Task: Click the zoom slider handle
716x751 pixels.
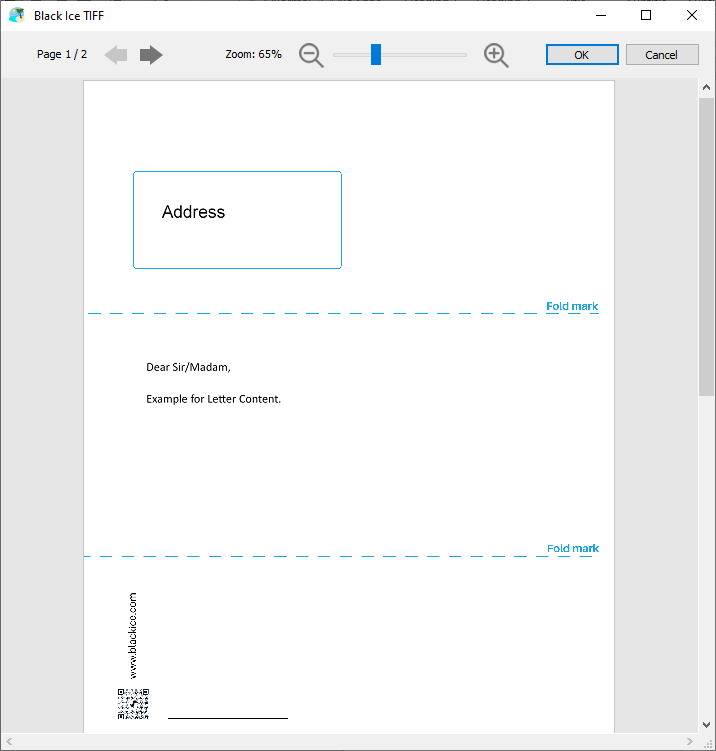Action: tap(376, 55)
